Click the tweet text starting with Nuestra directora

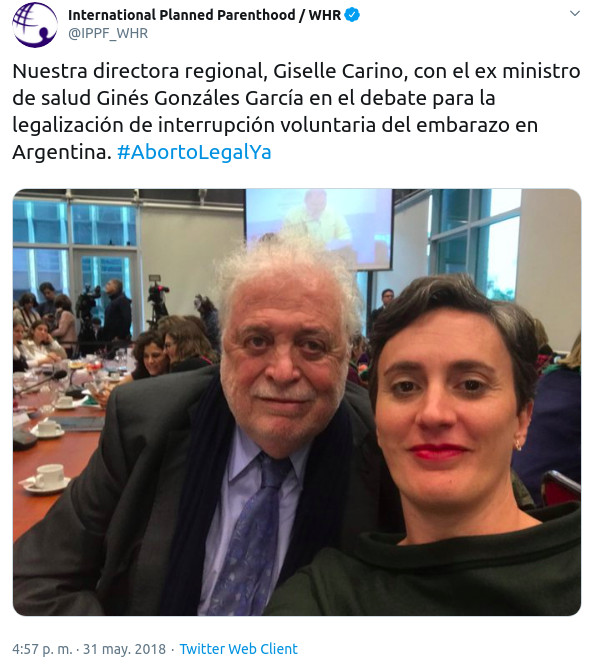point(296,111)
